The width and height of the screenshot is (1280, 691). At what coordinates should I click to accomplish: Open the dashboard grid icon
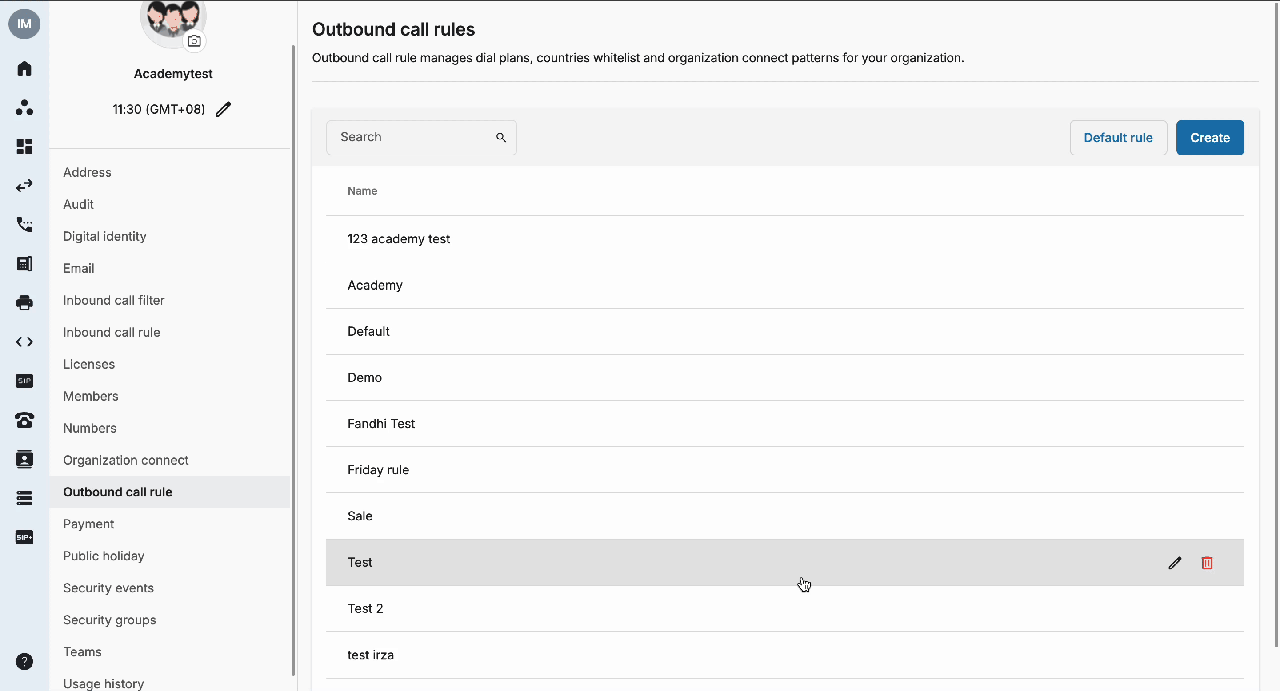[24, 147]
